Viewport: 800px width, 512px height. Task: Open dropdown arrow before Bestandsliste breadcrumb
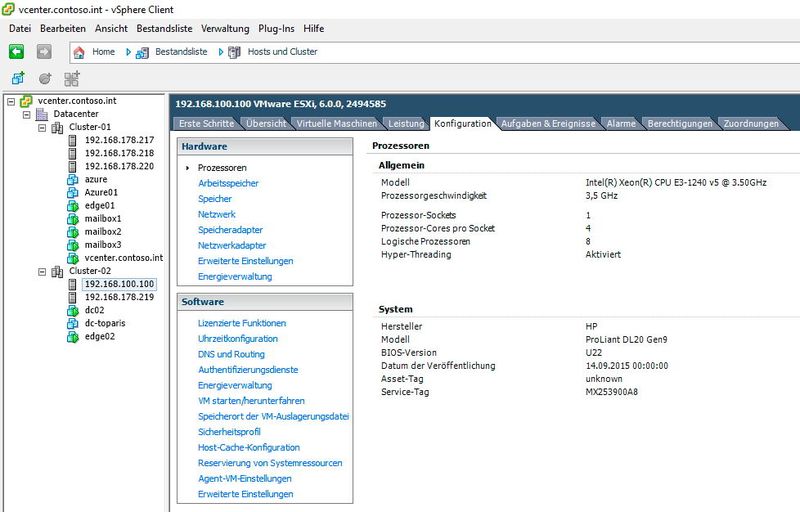[x=128, y=52]
